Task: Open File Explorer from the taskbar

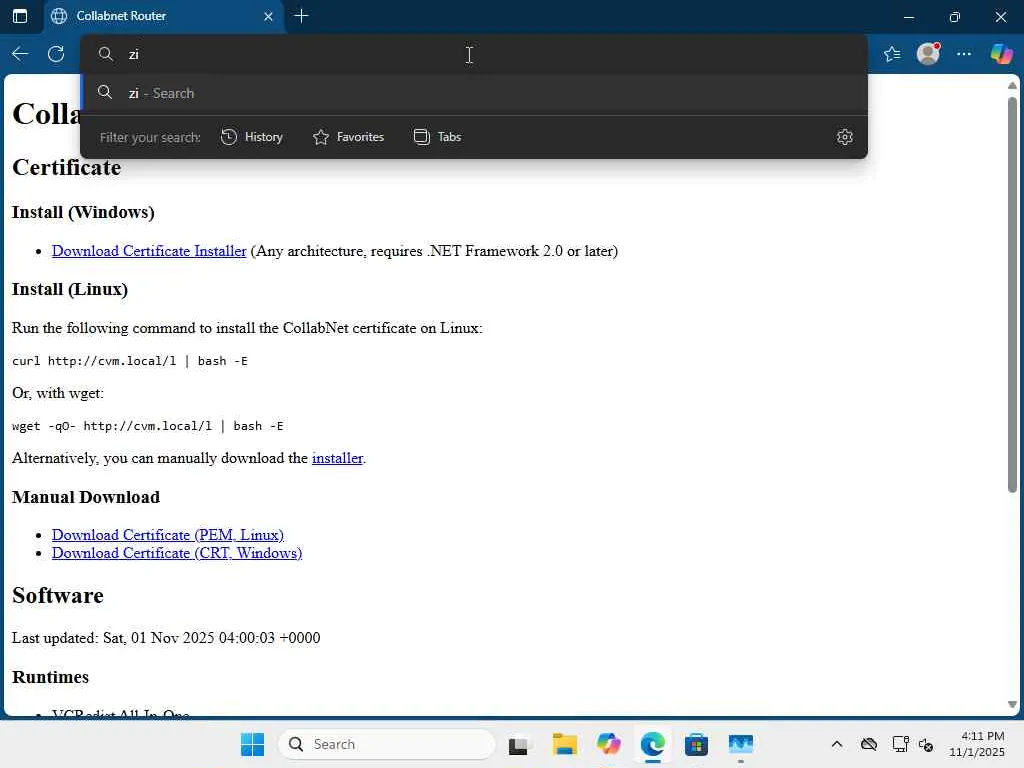Action: tap(564, 744)
